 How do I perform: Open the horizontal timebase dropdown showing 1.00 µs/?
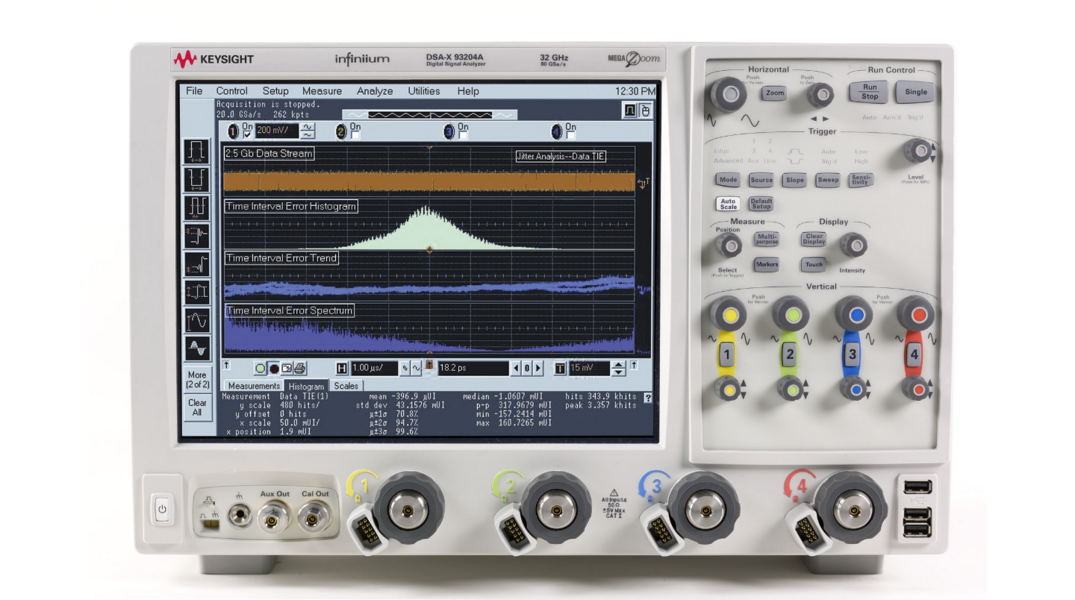tap(374, 368)
